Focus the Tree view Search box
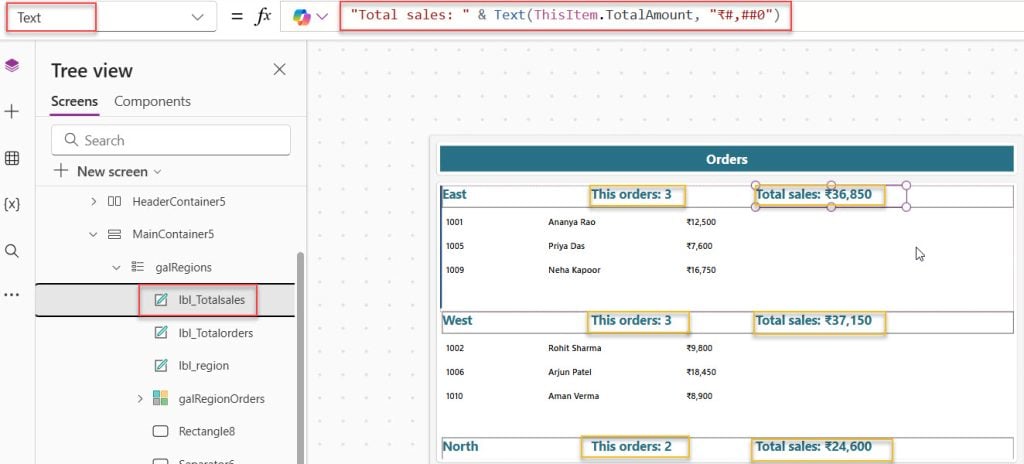The width and height of the screenshot is (1024, 464). tap(170, 140)
